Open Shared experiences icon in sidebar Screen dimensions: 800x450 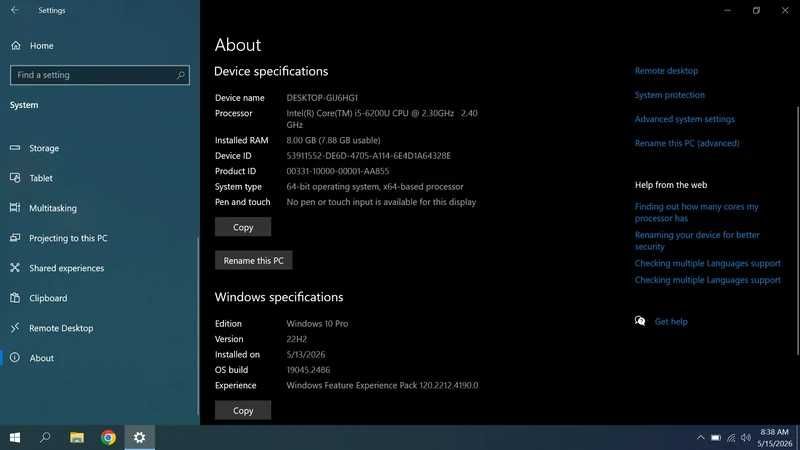coord(15,268)
